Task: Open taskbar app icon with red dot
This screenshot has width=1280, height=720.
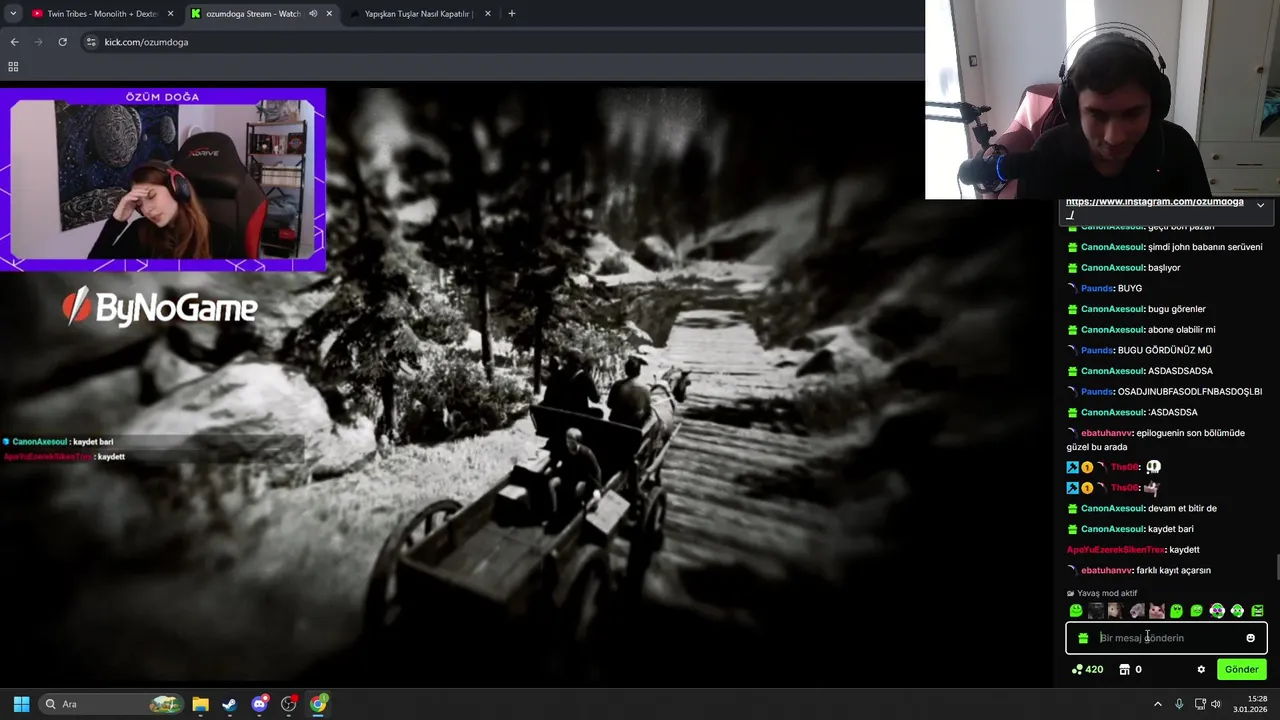Action: 289,704
